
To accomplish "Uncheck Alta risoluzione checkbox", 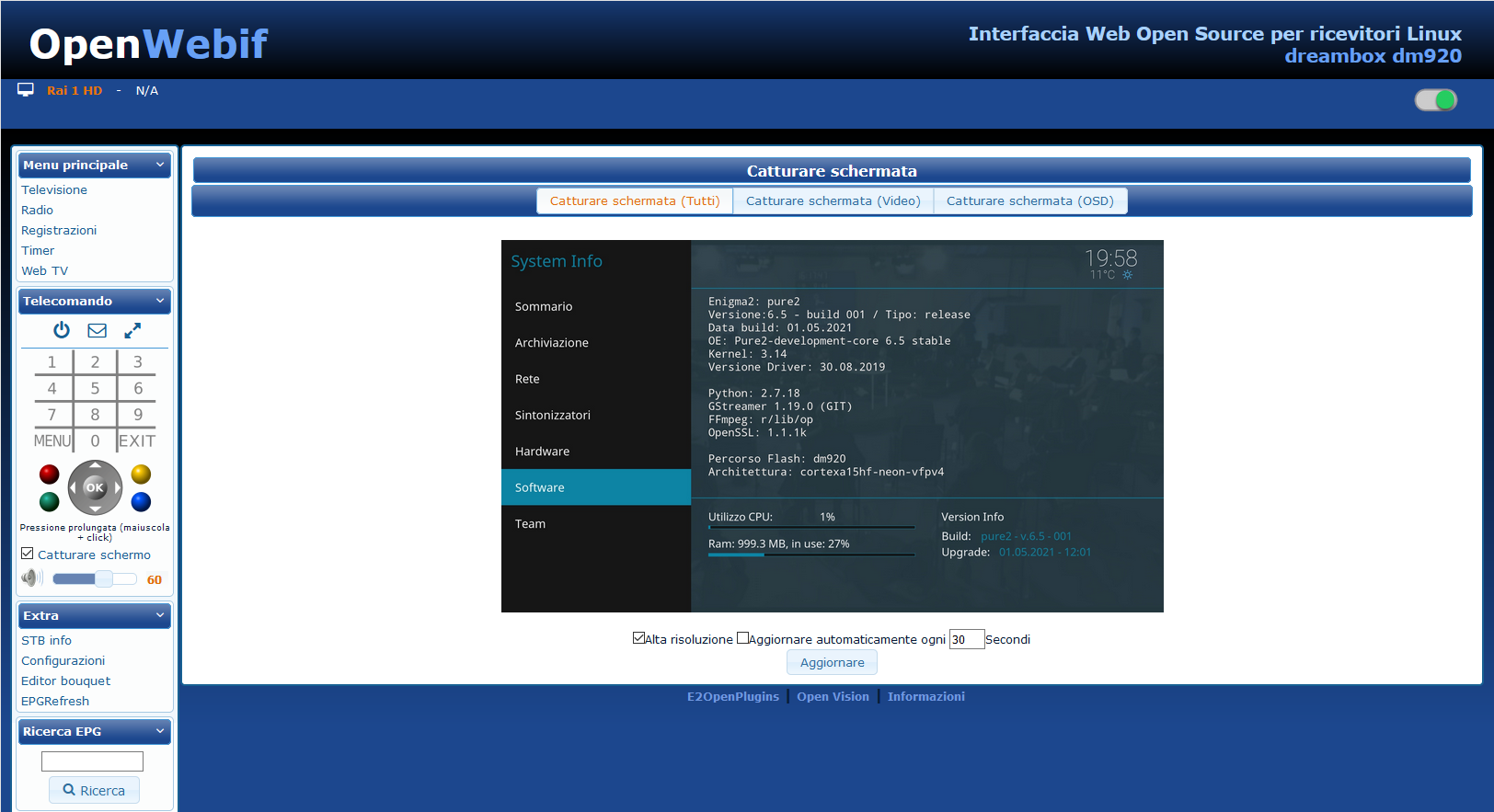I will 638,638.
